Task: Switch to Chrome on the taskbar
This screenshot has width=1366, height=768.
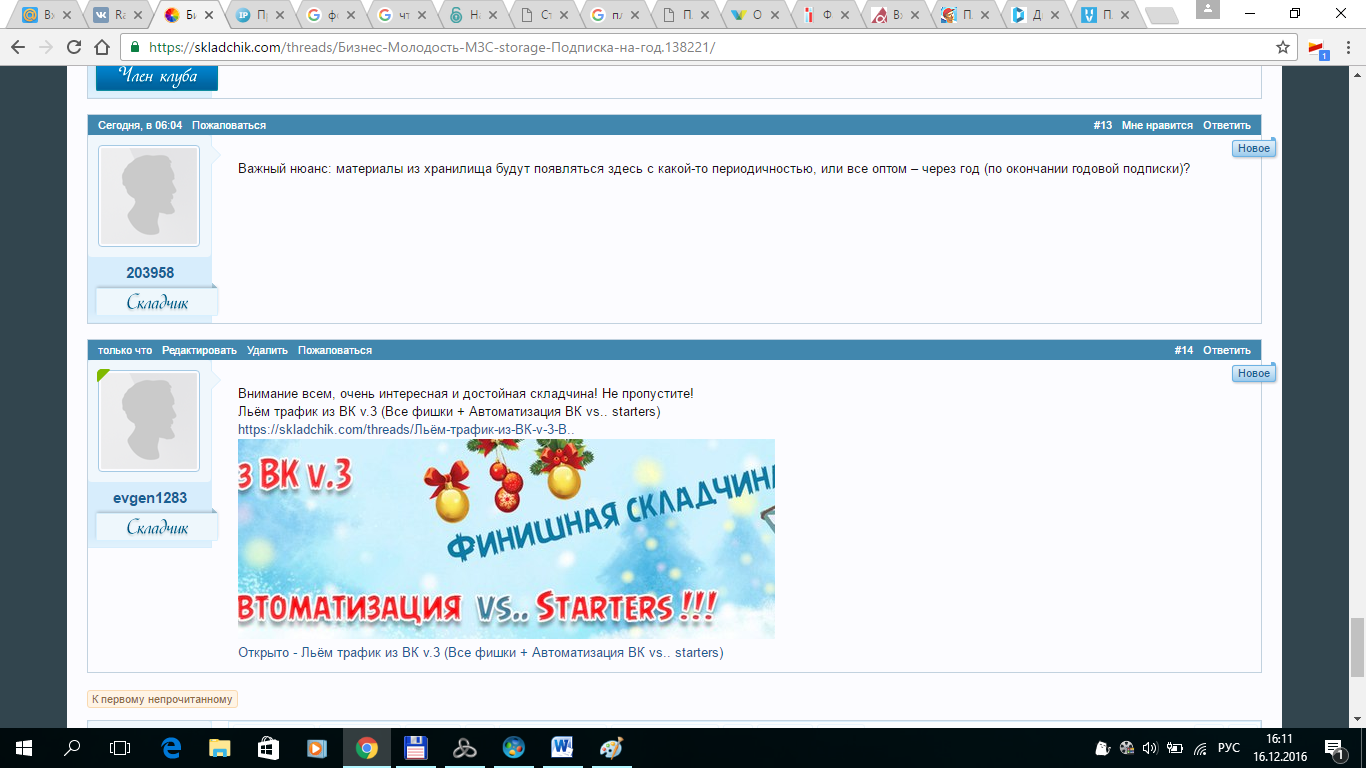Action: 366,747
